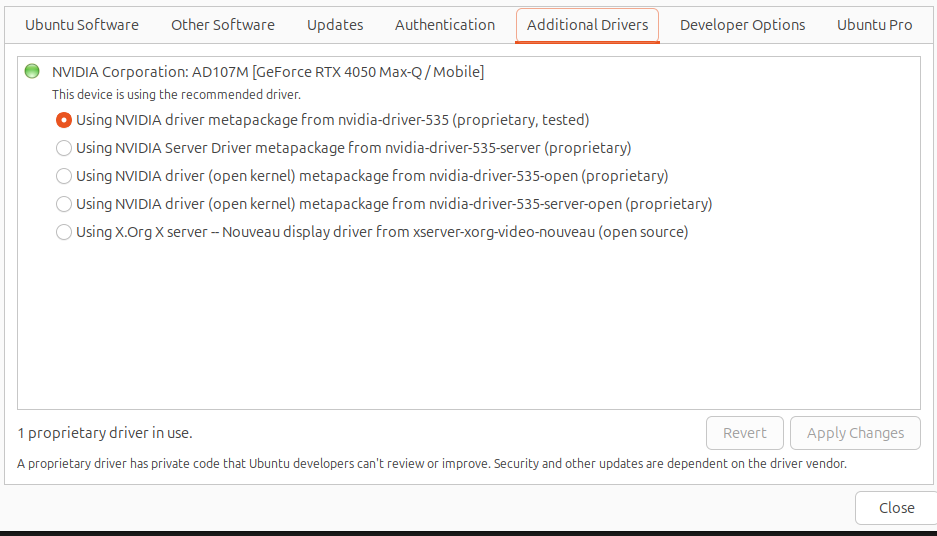937x536 pixels.
Task: Select the Authentication tab
Action: [445, 25]
